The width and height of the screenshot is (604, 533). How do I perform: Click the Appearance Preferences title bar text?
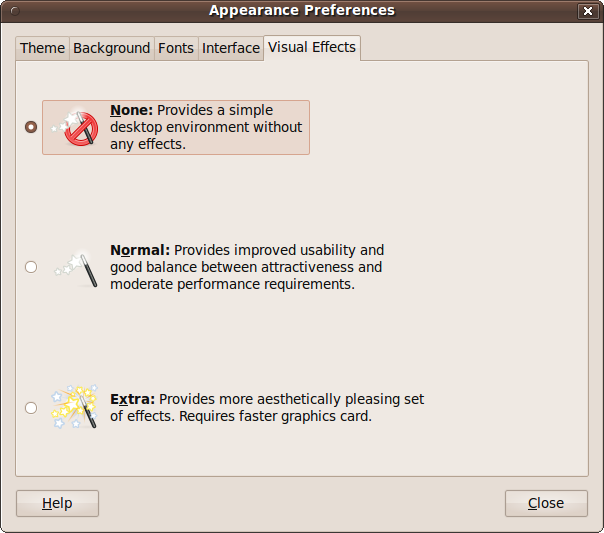point(301,11)
